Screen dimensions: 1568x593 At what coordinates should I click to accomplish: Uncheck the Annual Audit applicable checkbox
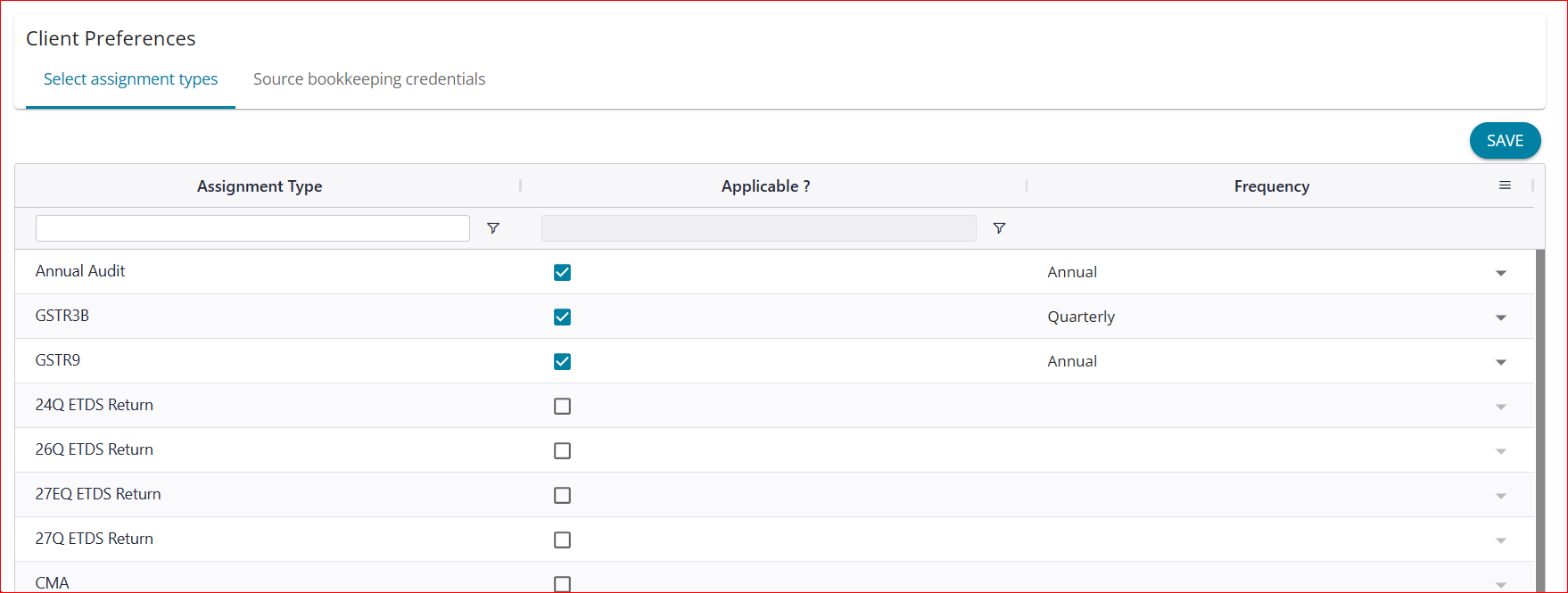point(562,272)
